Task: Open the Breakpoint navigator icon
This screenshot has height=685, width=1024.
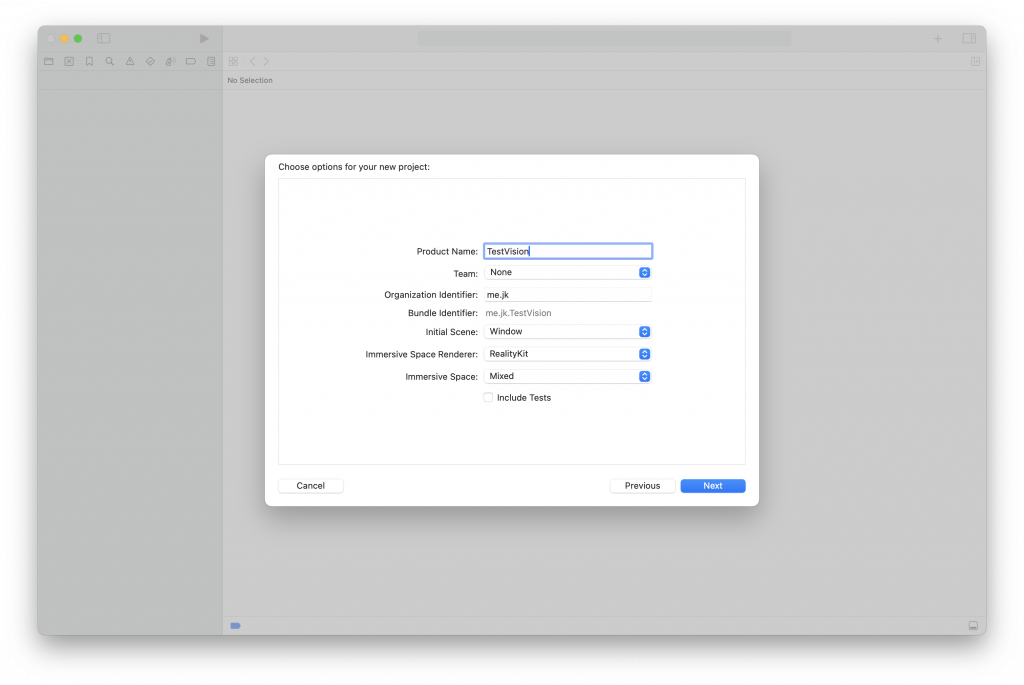Action: [191, 61]
